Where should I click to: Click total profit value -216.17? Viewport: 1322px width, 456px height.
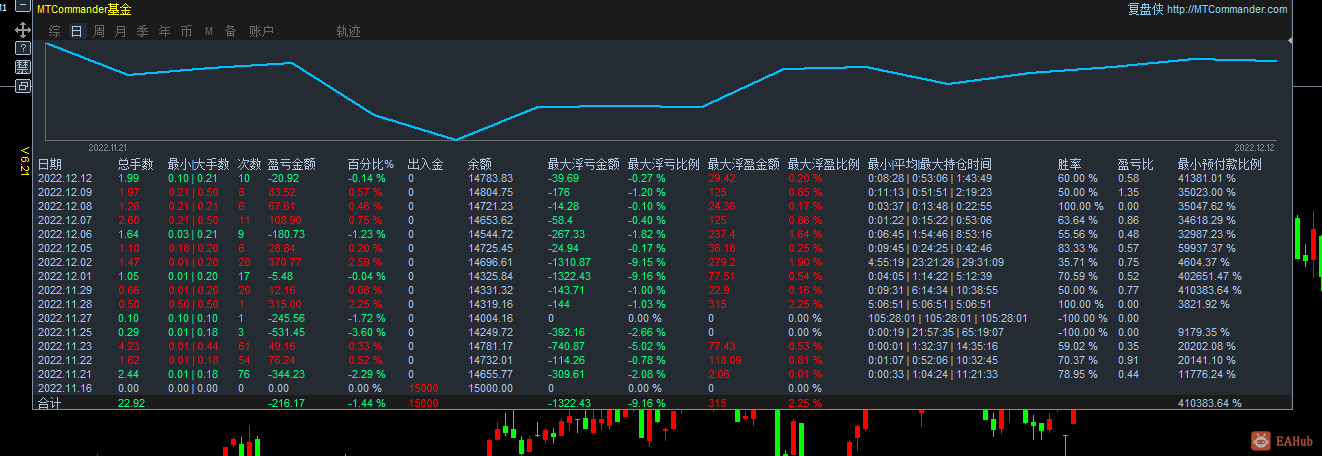point(288,403)
